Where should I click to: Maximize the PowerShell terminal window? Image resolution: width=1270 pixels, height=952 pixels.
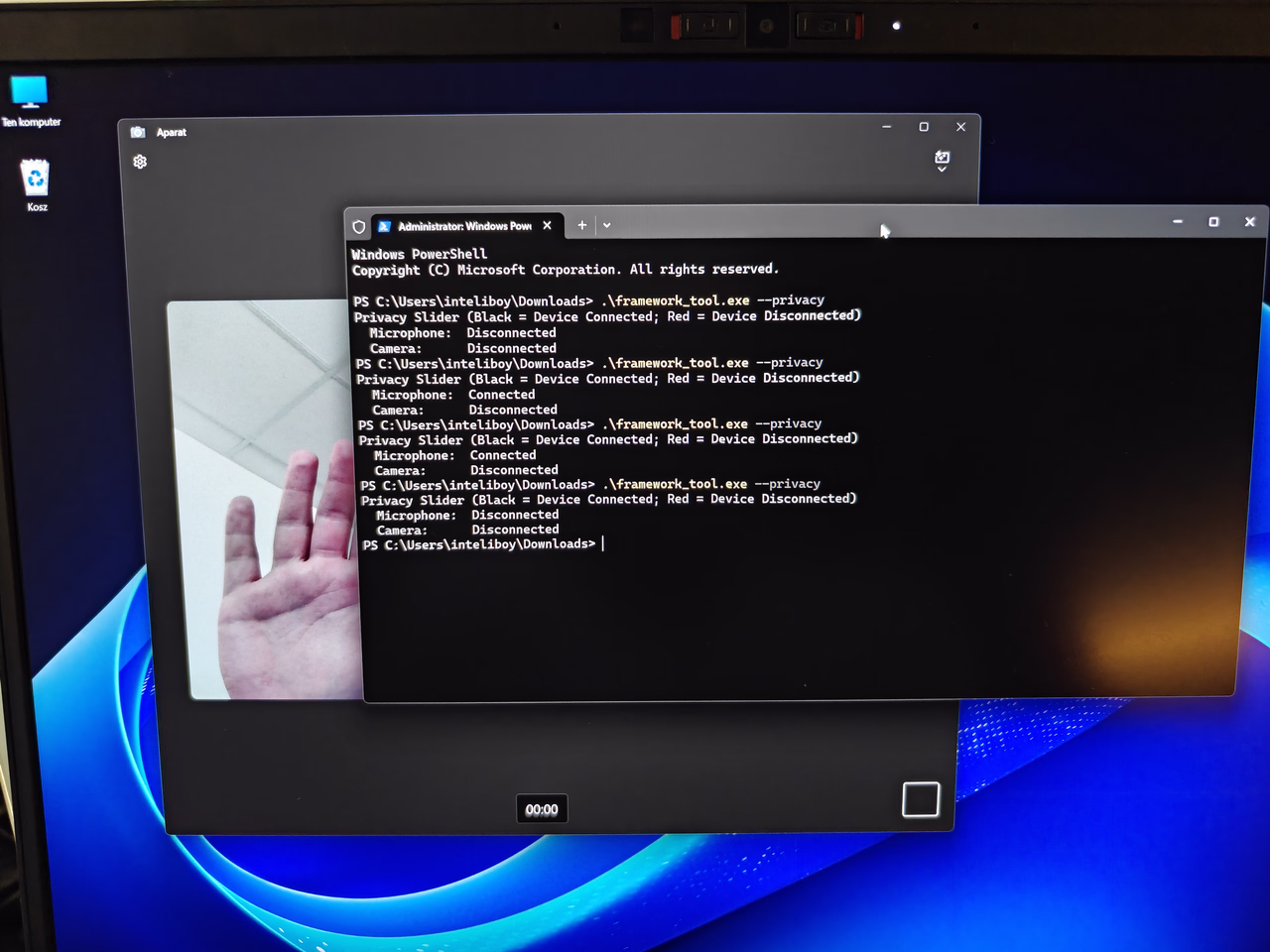click(1213, 221)
